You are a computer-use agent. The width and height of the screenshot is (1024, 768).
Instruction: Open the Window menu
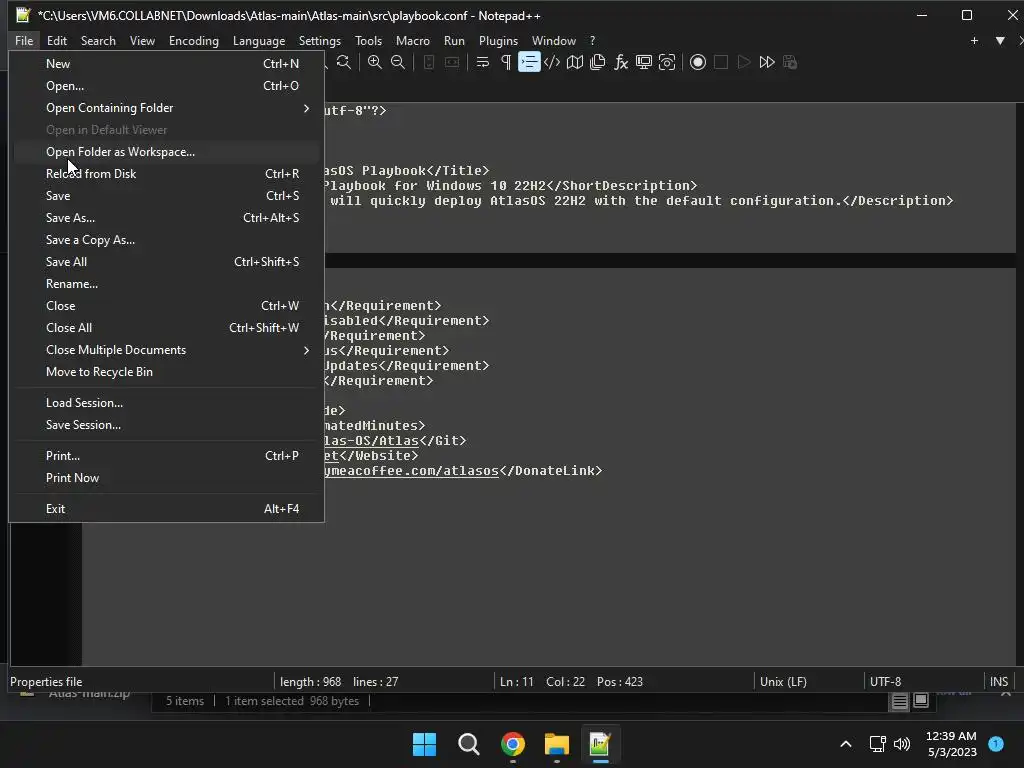554,40
